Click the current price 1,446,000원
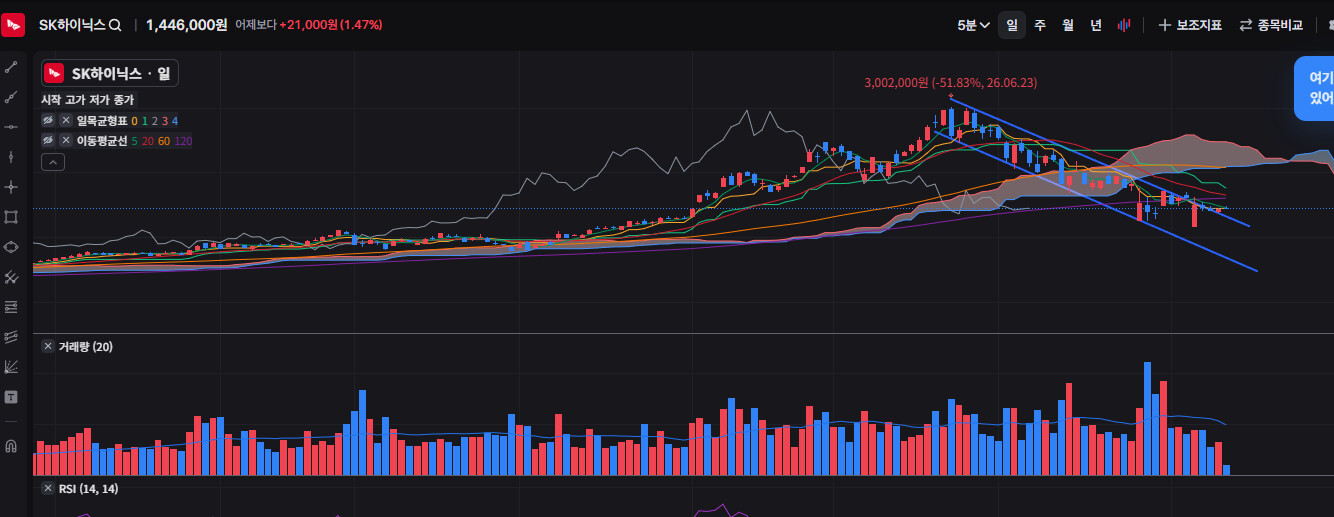 (x=187, y=25)
